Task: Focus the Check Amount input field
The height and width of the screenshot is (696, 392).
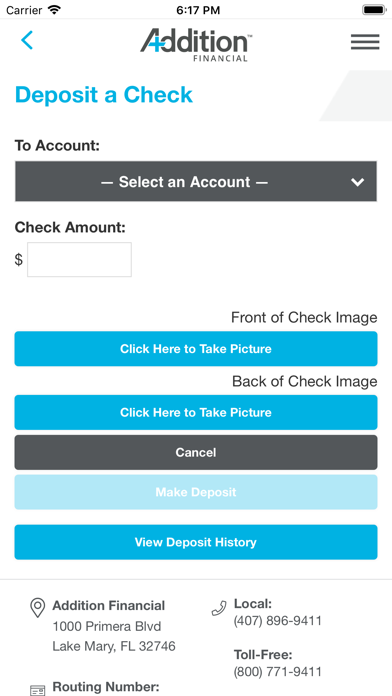Action: [x=79, y=260]
